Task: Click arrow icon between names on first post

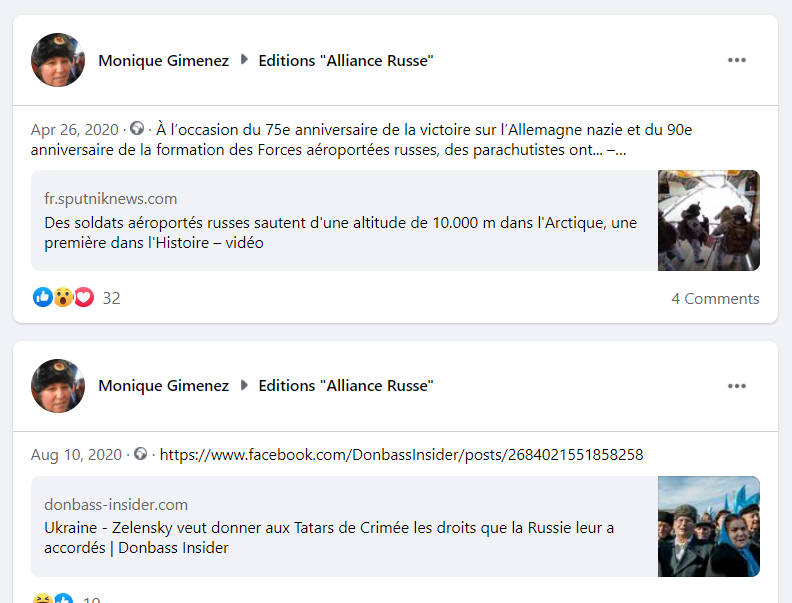Action: pyautogui.click(x=244, y=60)
